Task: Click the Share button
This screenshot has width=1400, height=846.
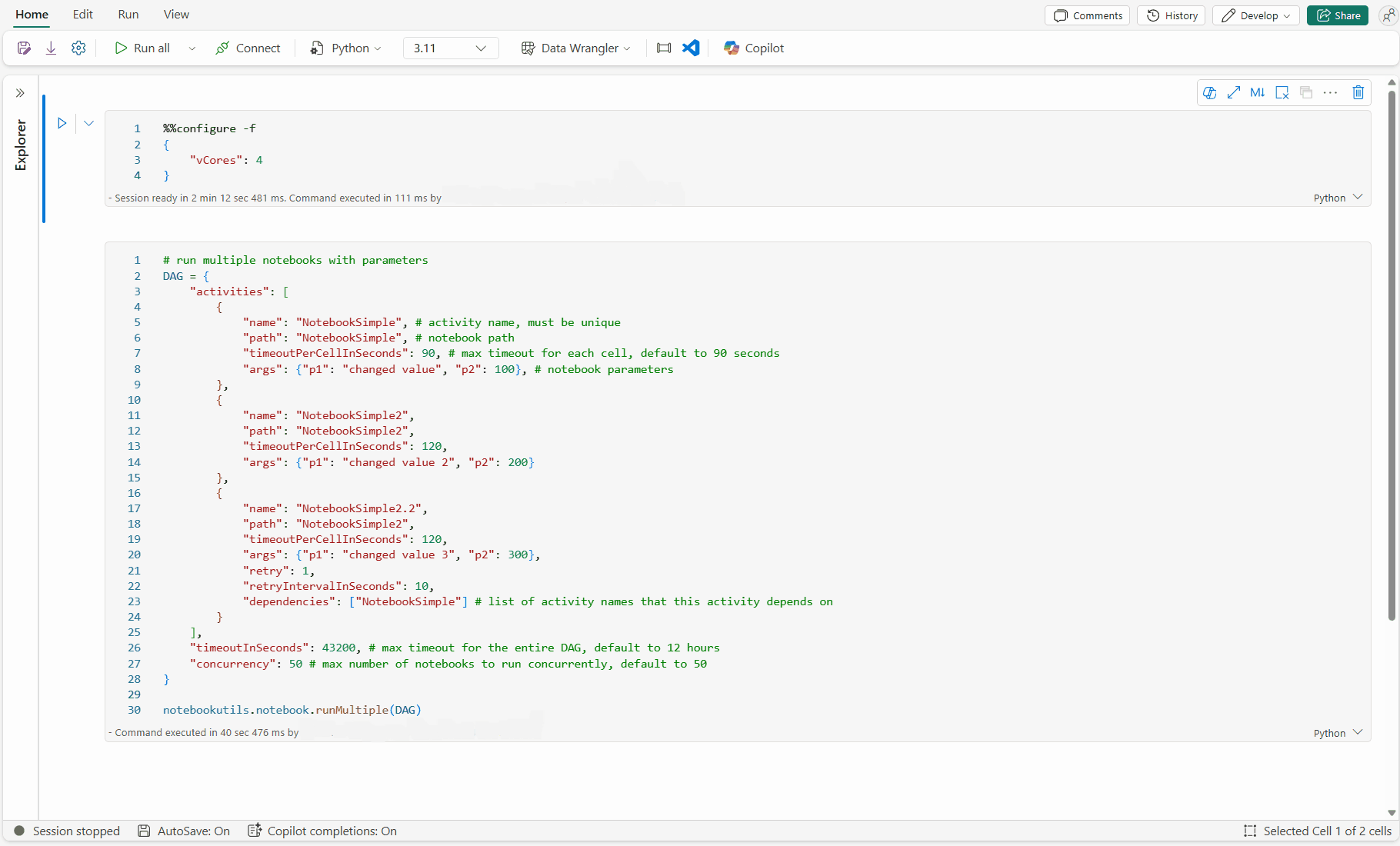Action: [x=1338, y=15]
